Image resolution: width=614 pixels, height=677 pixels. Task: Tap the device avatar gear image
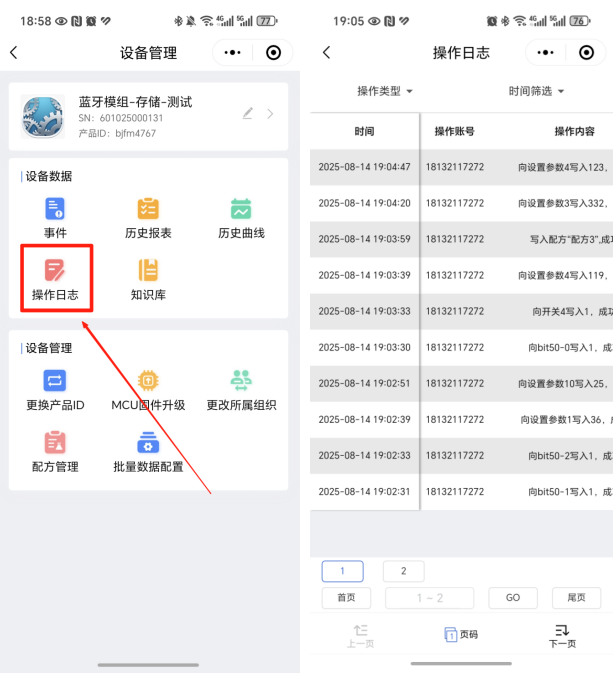pos(43,117)
